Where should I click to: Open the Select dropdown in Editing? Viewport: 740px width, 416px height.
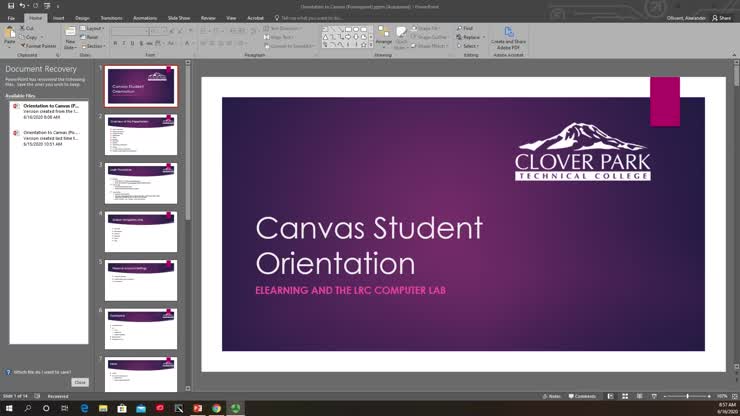468,46
